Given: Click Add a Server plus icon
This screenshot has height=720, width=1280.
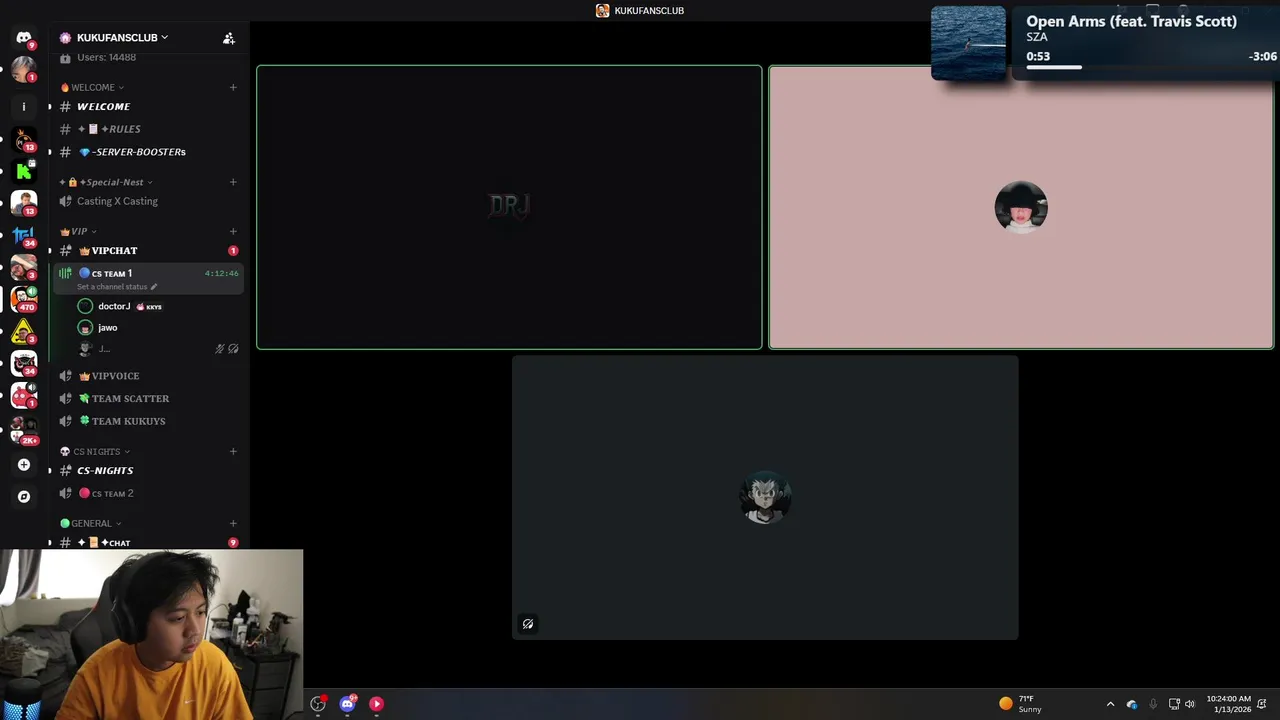Looking at the screenshot, I should [24, 464].
